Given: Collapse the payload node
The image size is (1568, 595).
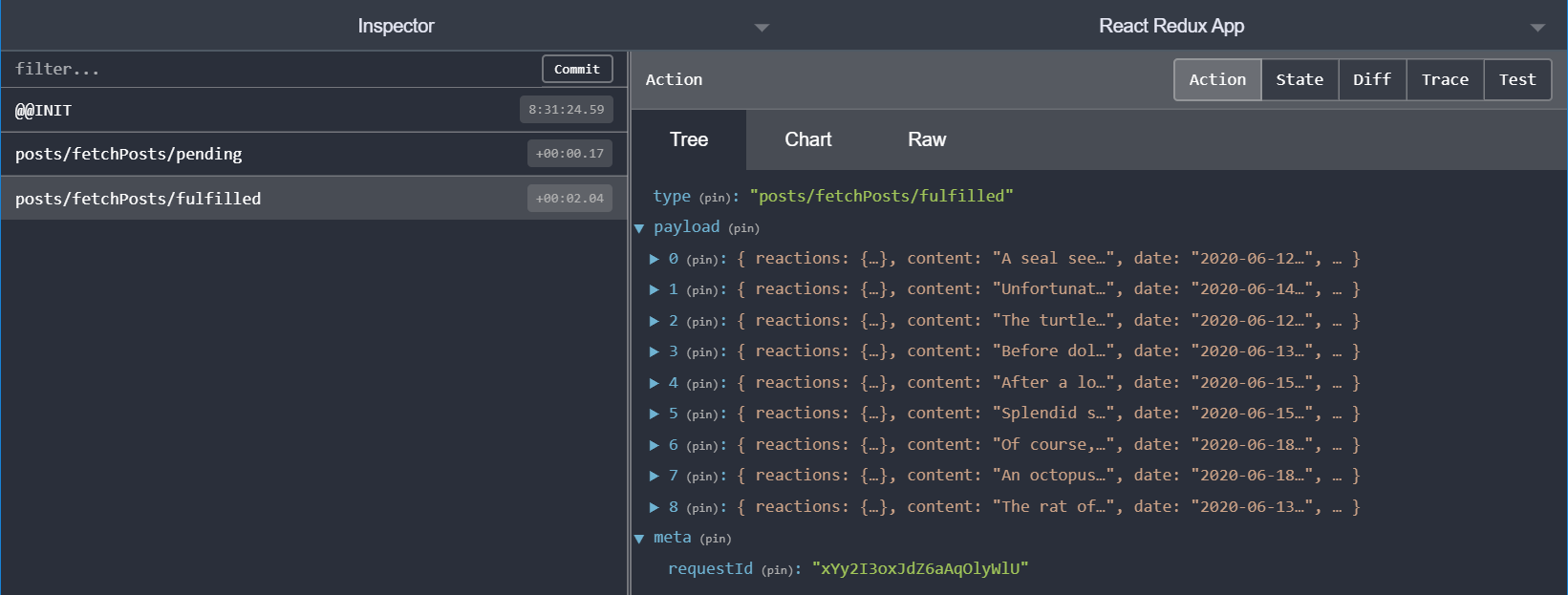Looking at the screenshot, I should click(x=639, y=228).
